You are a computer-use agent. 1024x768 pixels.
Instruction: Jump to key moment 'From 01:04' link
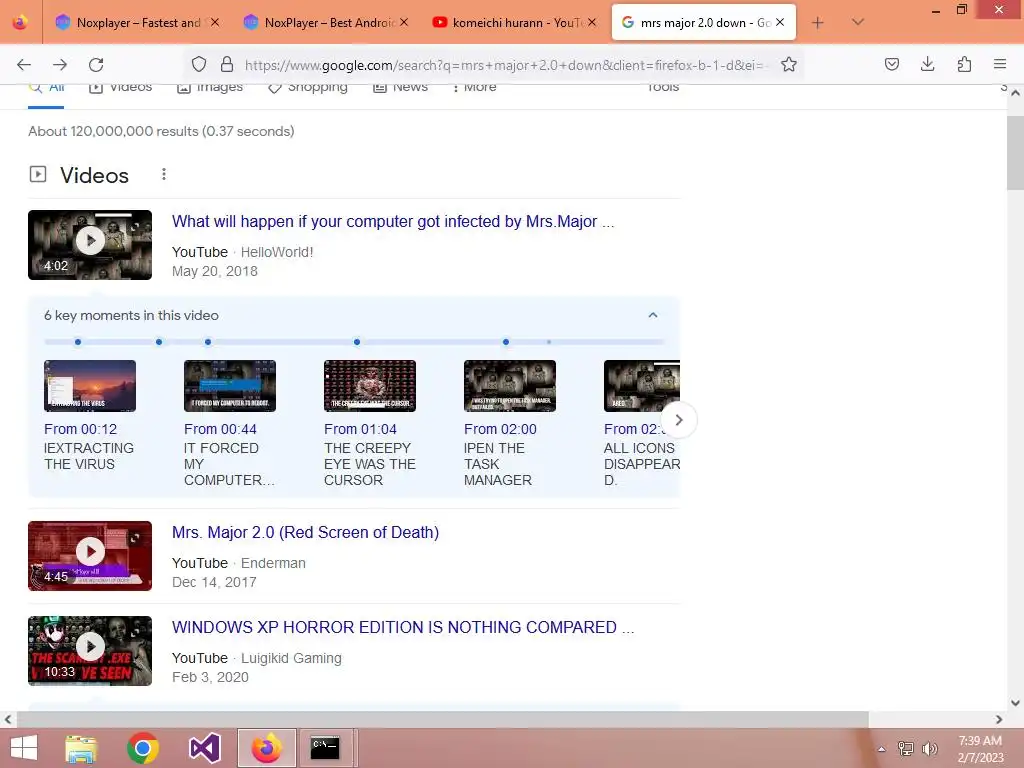point(360,429)
